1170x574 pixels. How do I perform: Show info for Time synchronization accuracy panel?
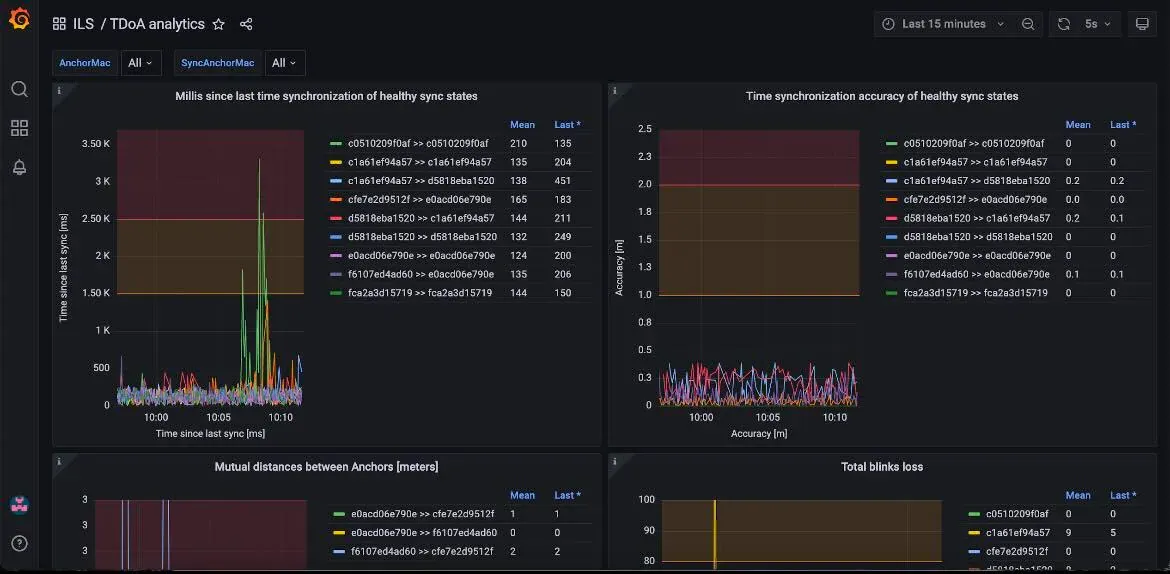pos(615,91)
